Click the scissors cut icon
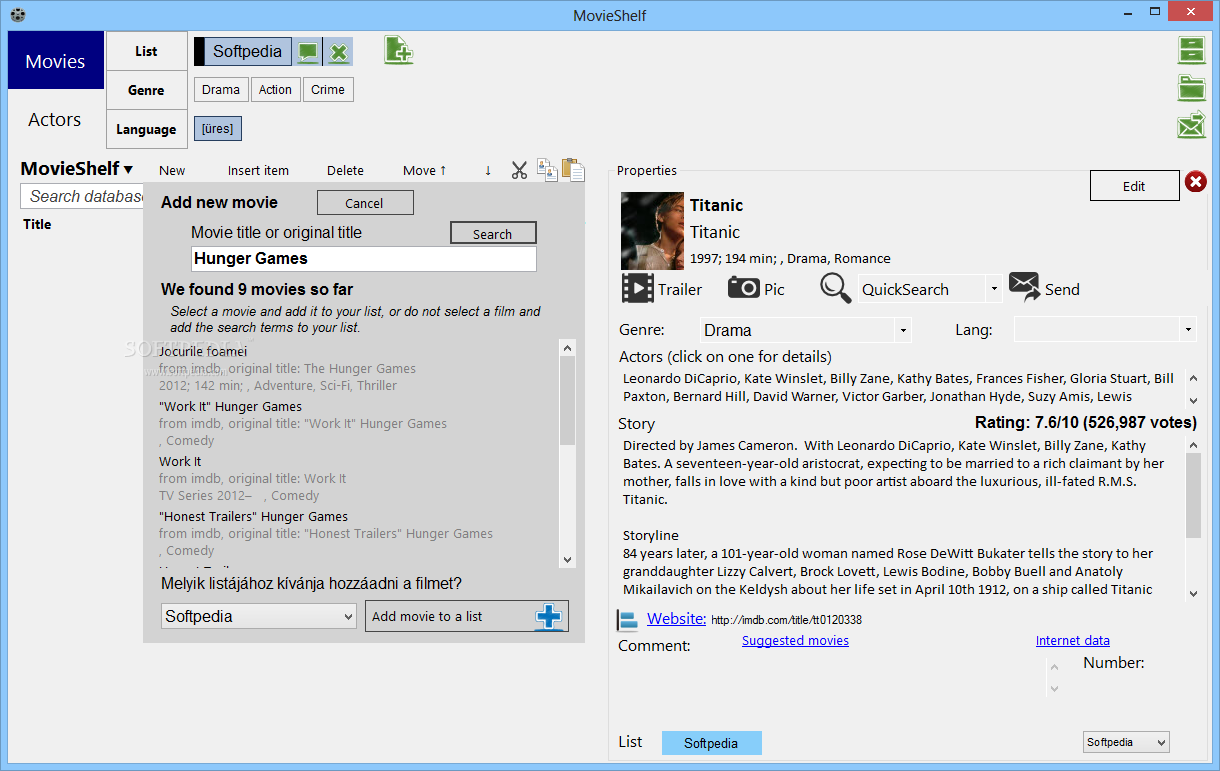Image resolution: width=1220 pixels, height=771 pixels. 519,170
